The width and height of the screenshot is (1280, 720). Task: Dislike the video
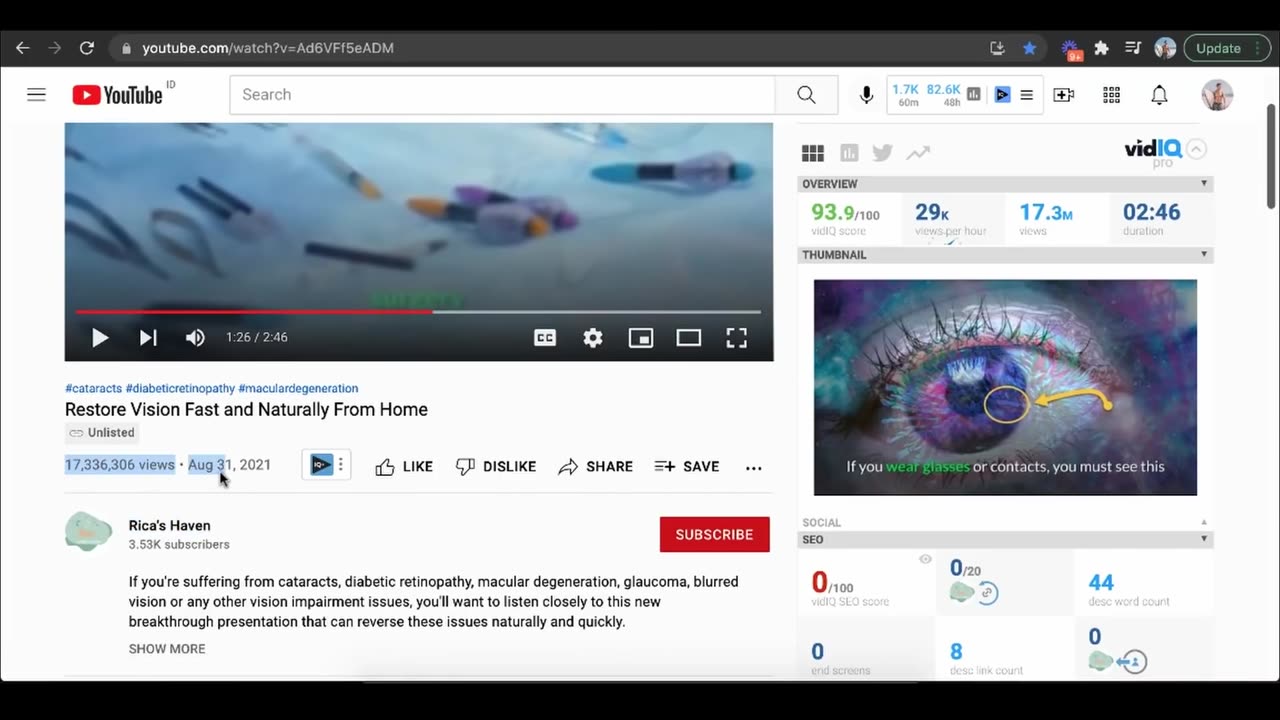(x=496, y=467)
